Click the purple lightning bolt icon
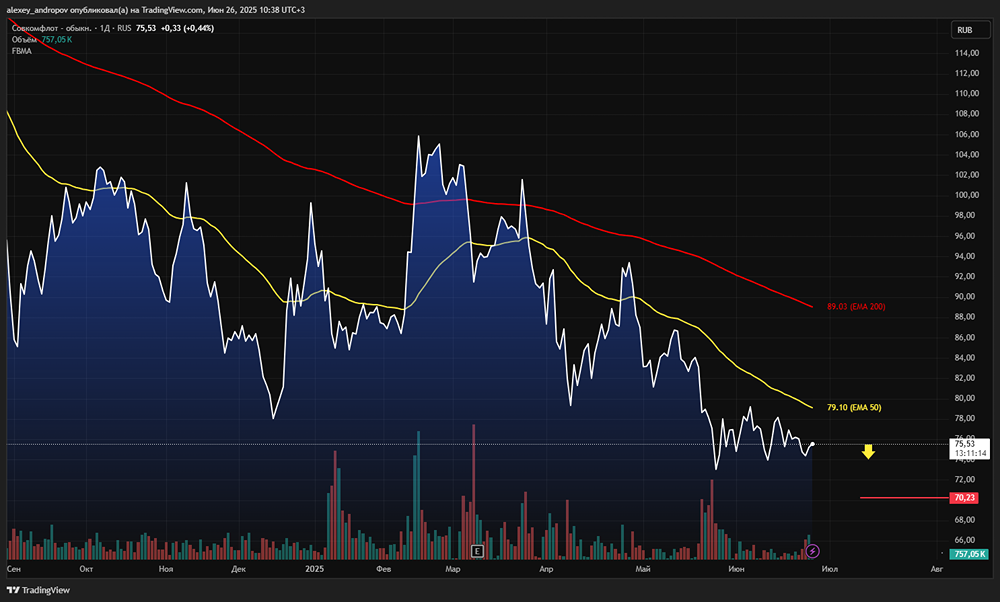Image resolution: width=1000 pixels, height=602 pixels. coord(813,551)
